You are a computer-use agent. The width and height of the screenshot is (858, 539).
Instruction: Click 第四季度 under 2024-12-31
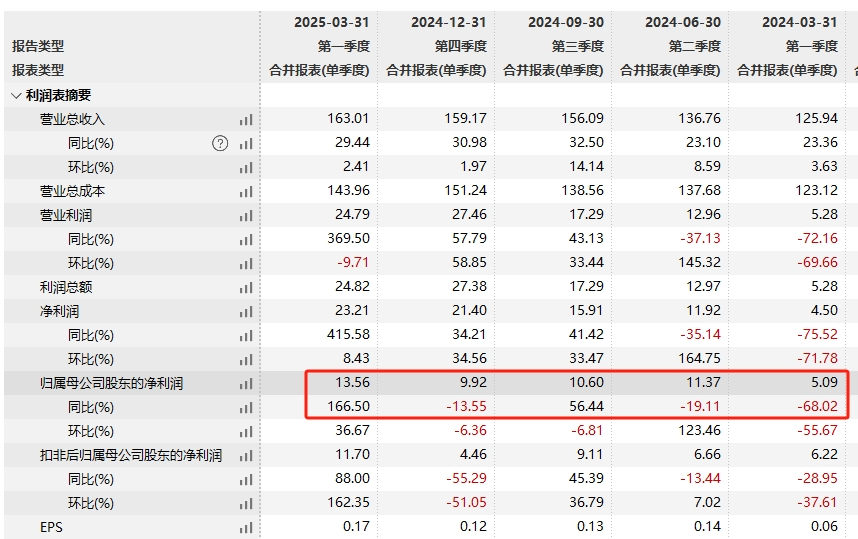[461, 46]
